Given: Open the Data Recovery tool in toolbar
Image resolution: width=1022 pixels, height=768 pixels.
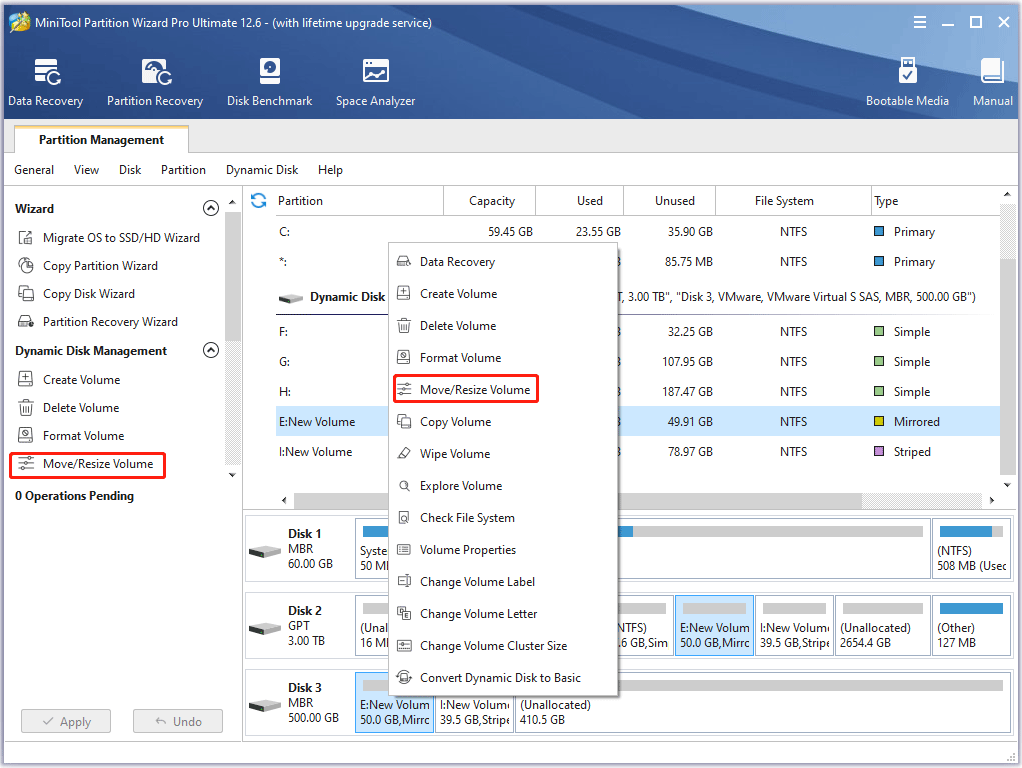Looking at the screenshot, I should click(x=46, y=82).
